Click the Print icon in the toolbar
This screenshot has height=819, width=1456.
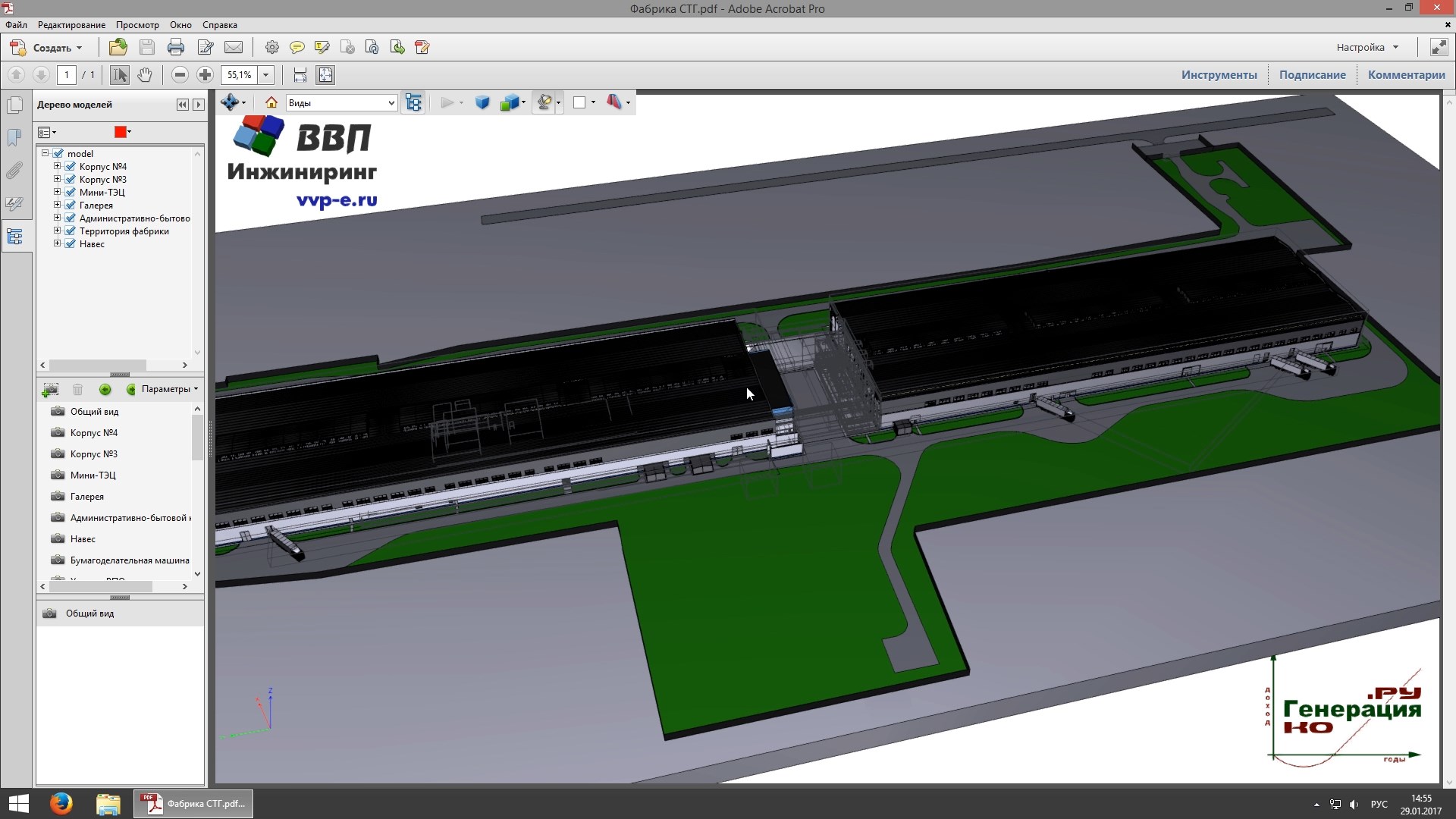point(176,47)
